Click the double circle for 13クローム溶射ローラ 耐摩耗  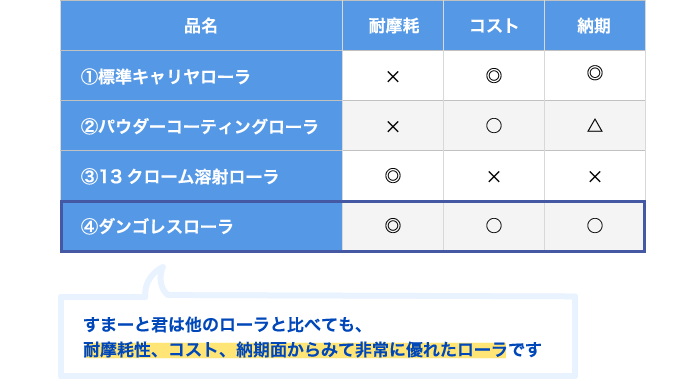pyautogui.click(x=393, y=175)
